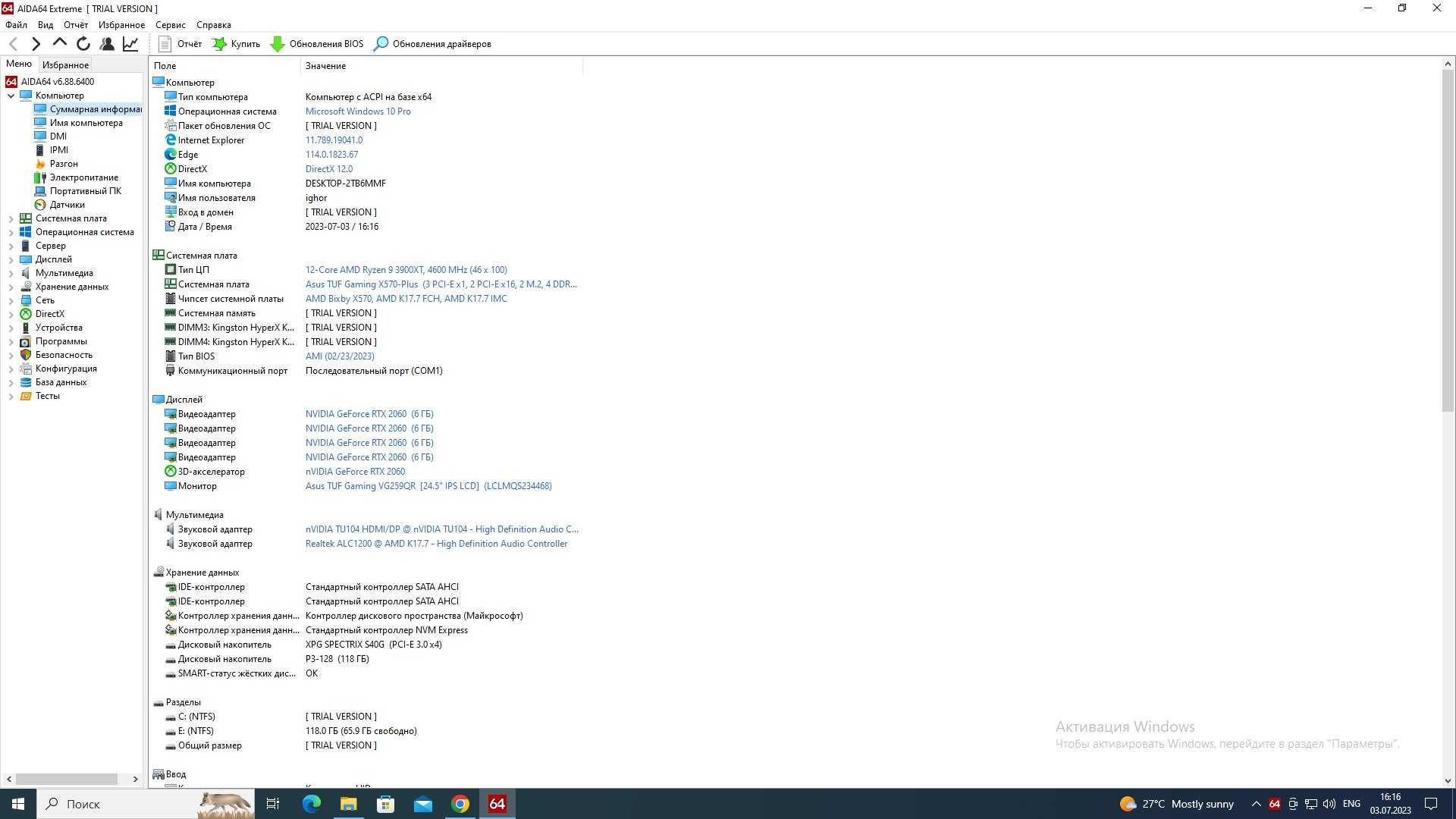This screenshot has height=819, width=1456.
Task: Click the NVIDIA GeForce RTX 2060 display adapter link
Action: pos(369,413)
